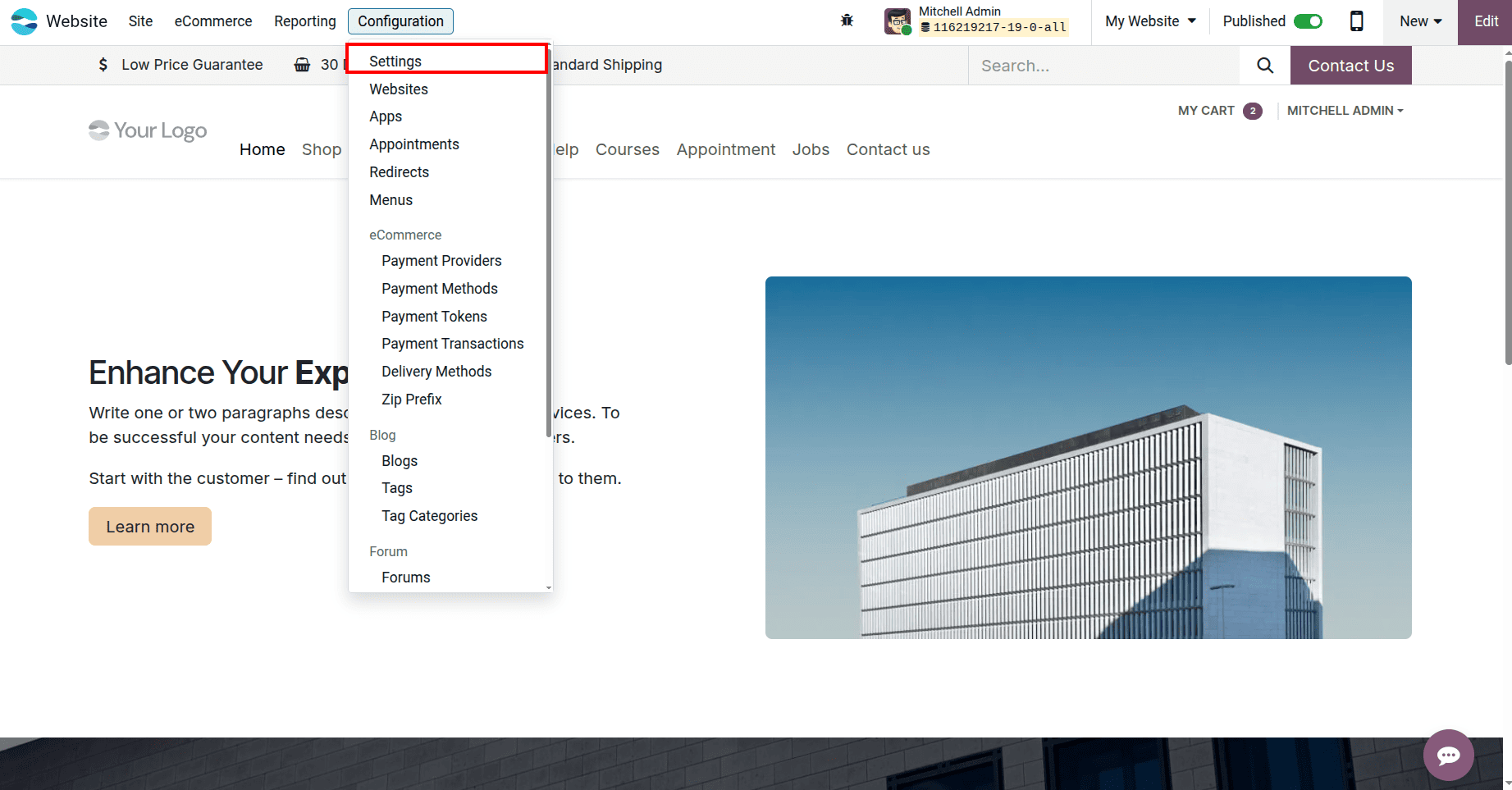Screen dimensions: 1512x790
Task: Open the Configuration menu
Action: [400, 21]
